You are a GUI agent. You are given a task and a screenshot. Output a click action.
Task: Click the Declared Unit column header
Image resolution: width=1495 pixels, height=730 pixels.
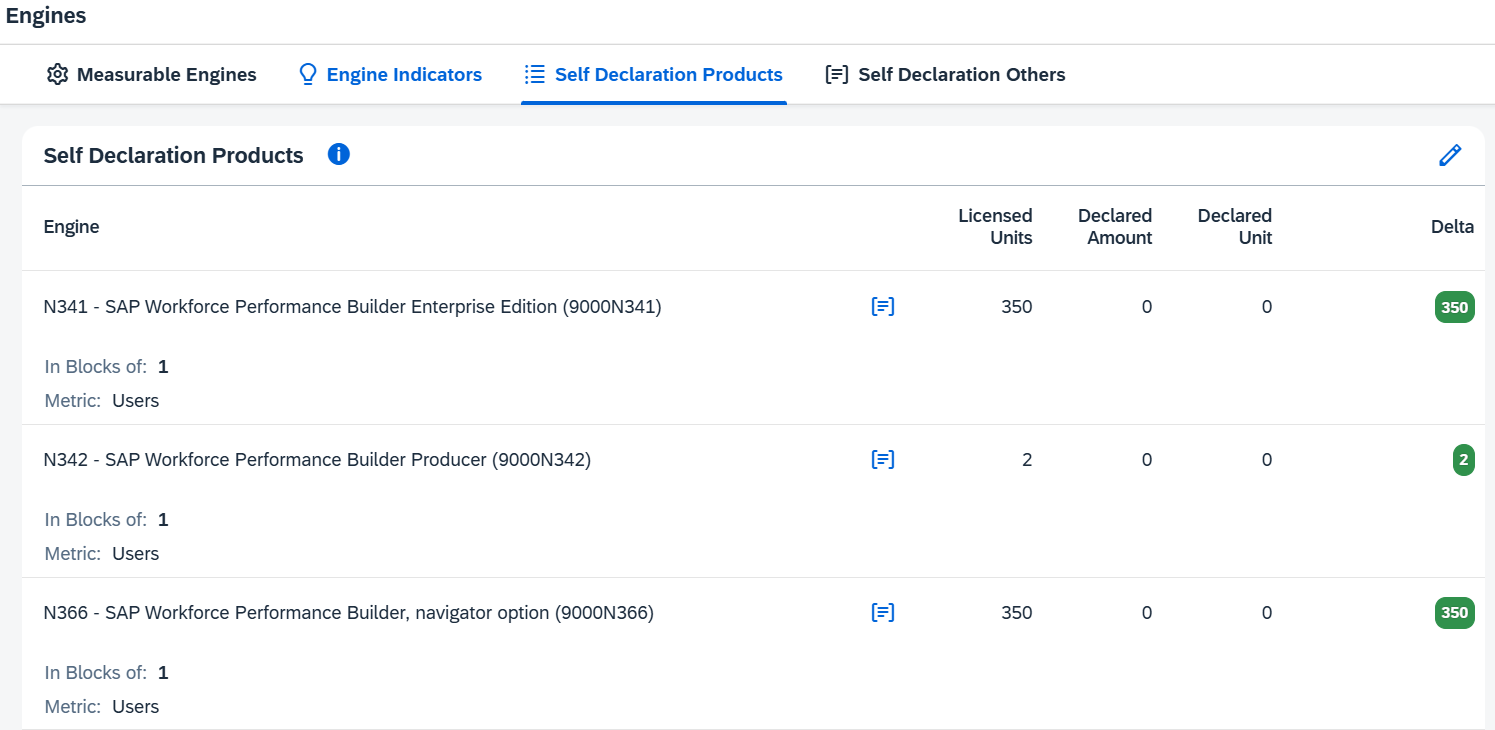1235,227
